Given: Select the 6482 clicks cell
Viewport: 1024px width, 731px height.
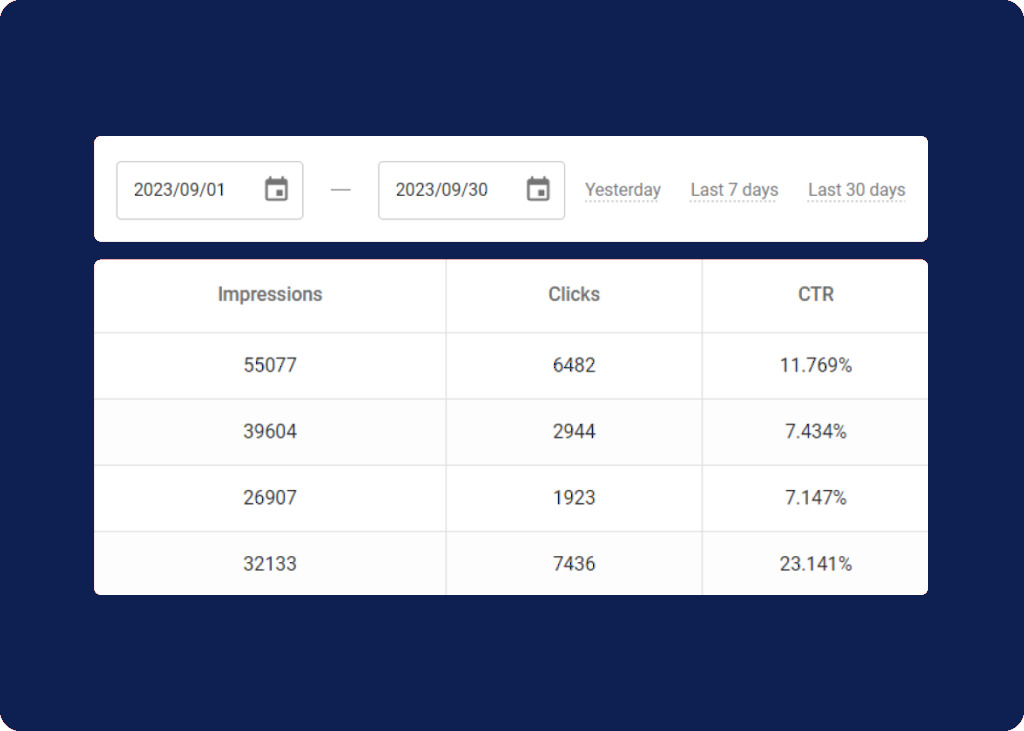Looking at the screenshot, I should pyautogui.click(x=574, y=366).
